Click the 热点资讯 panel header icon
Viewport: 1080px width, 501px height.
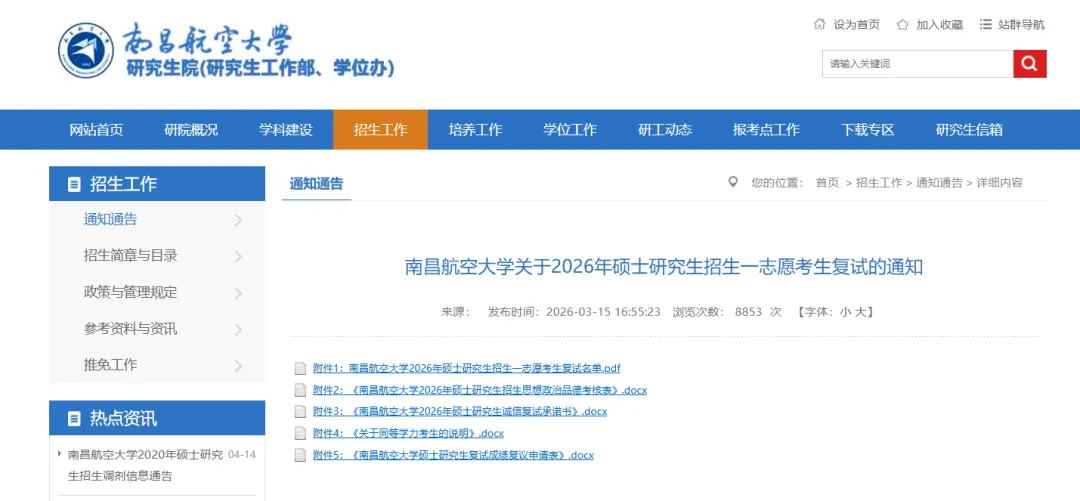tap(74, 418)
